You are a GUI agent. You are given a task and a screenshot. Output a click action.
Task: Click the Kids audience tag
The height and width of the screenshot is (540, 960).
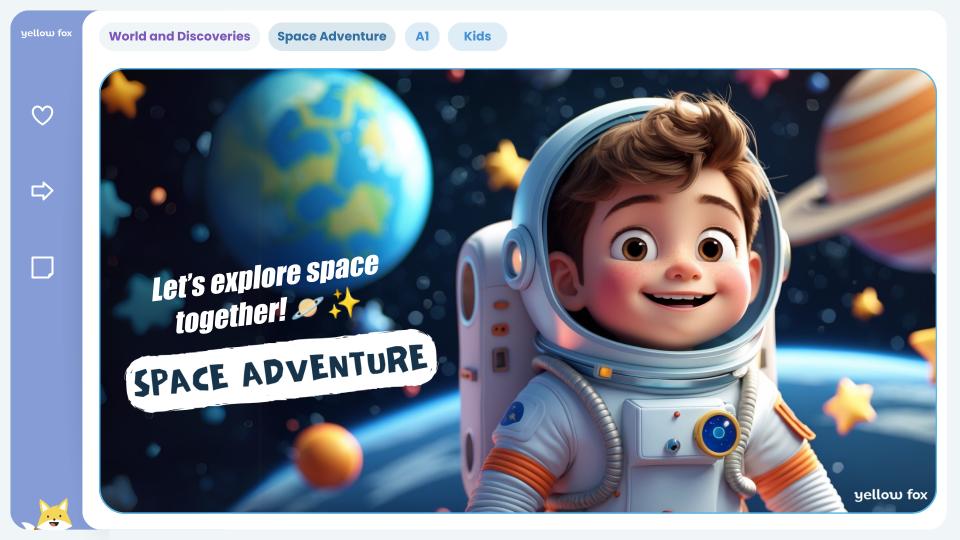click(x=478, y=36)
